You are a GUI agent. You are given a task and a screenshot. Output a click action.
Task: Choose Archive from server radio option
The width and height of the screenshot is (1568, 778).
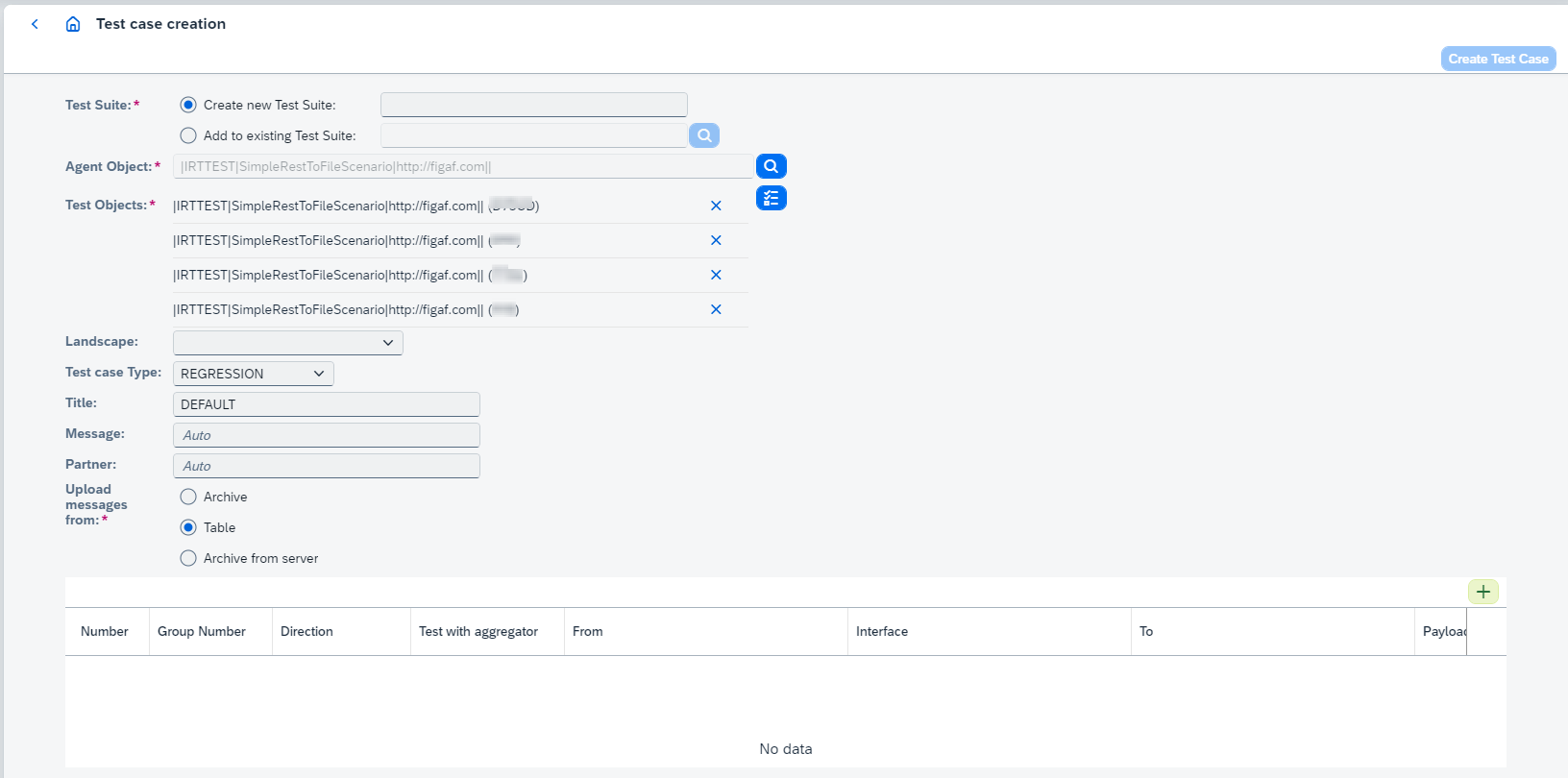click(x=188, y=558)
